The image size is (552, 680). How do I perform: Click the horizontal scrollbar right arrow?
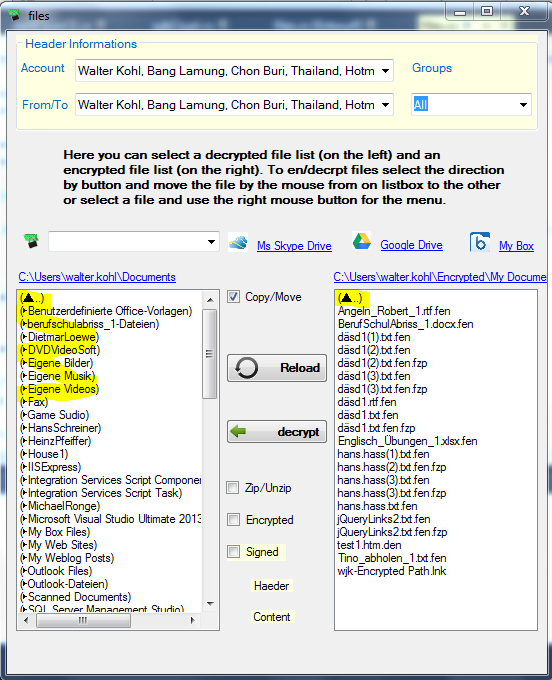[193, 621]
